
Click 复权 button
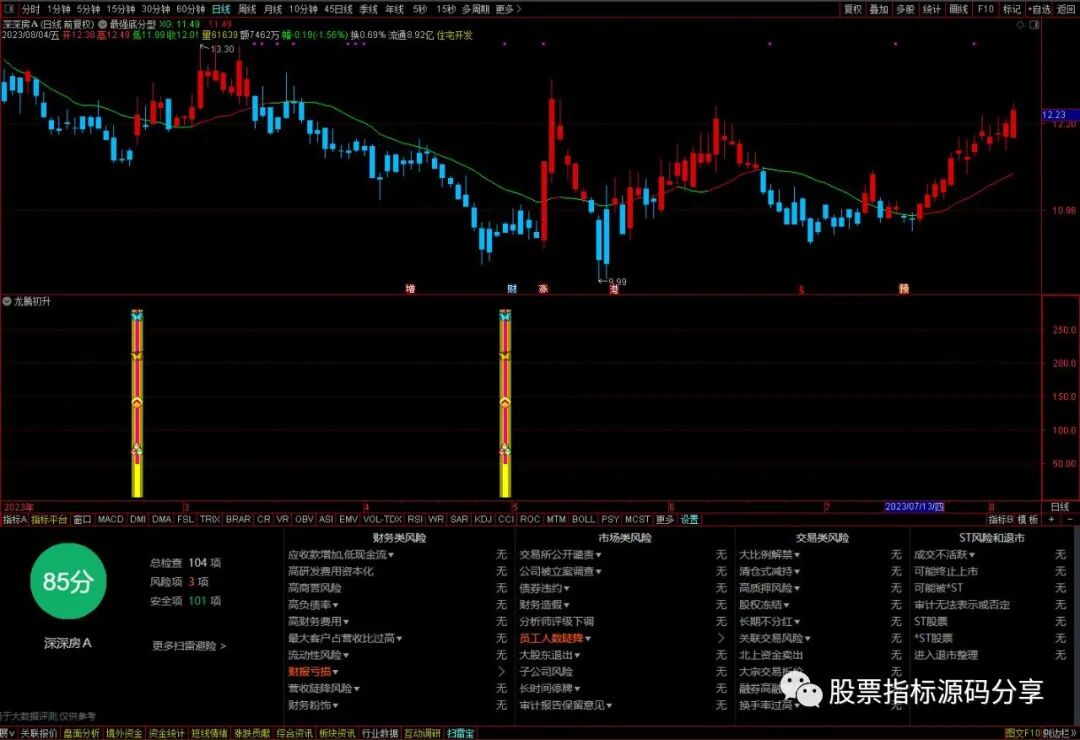click(853, 9)
